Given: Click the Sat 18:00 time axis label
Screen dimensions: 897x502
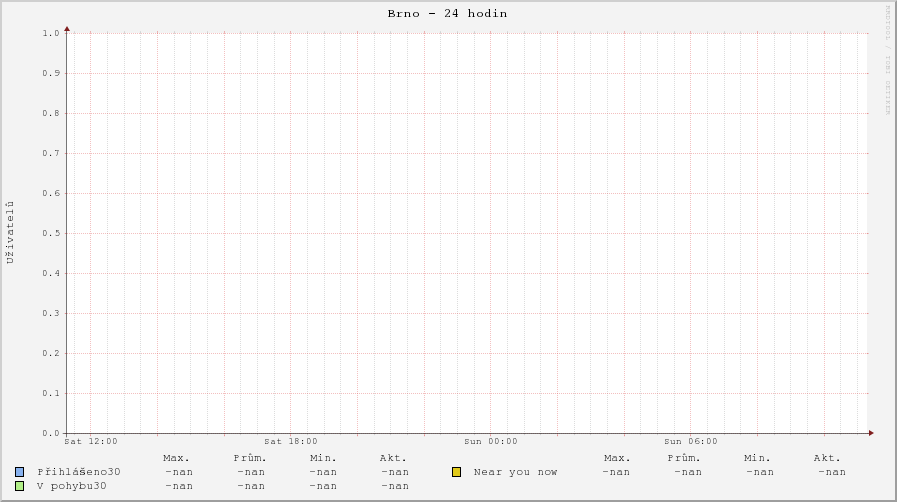Looking at the screenshot, I should point(290,441).
